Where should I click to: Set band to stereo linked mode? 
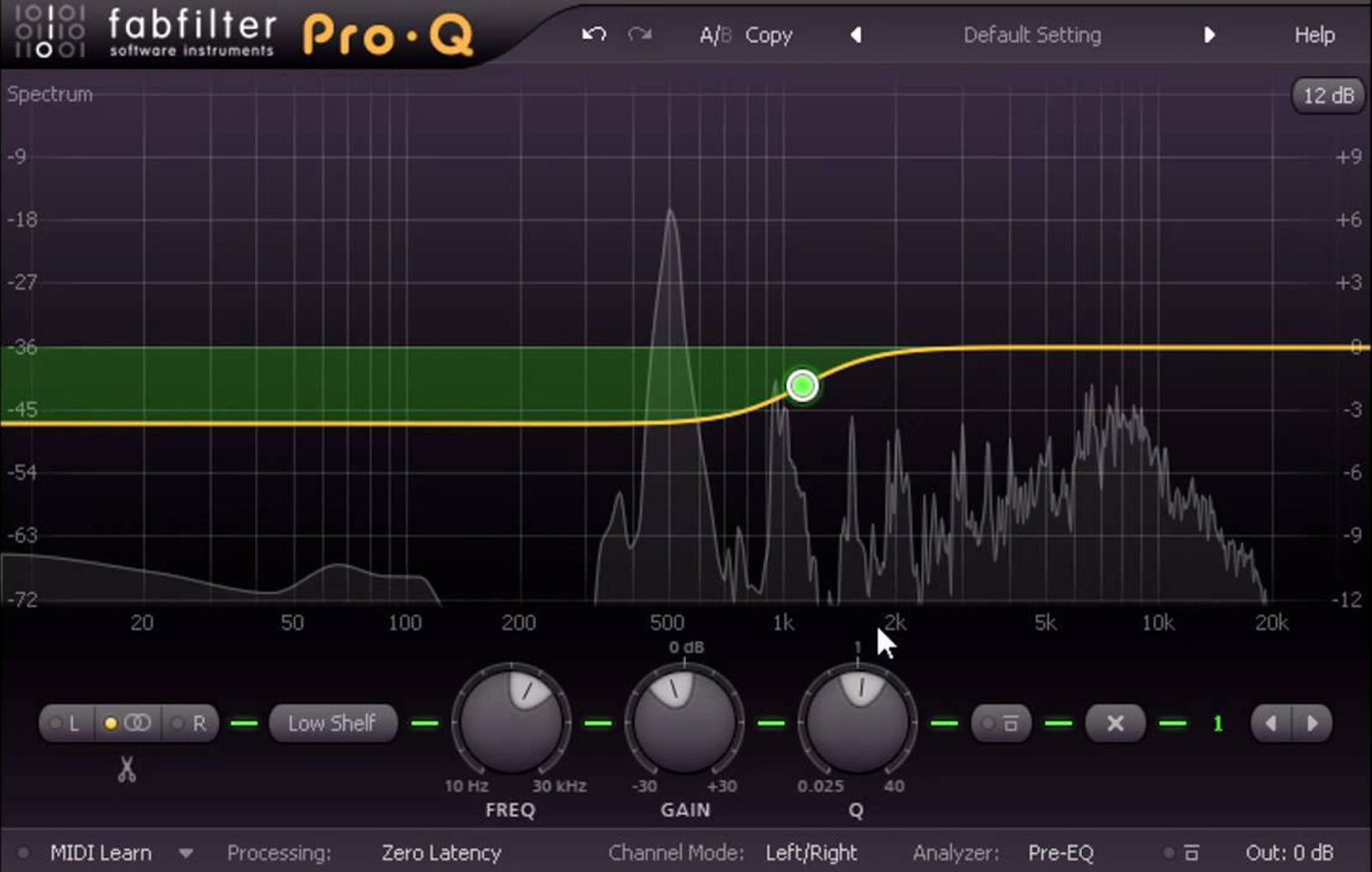tap(128, 724)
